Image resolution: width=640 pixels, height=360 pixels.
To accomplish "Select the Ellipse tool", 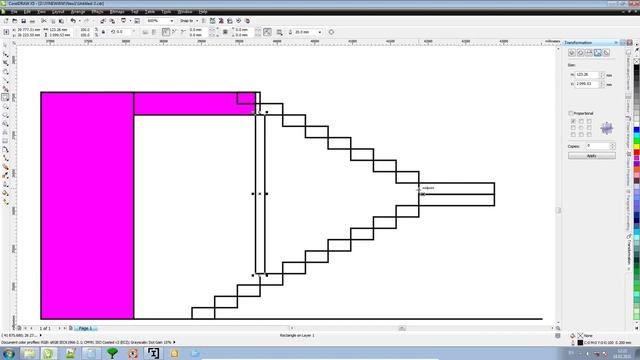I will pyautogui.click(x=6, y=106).
